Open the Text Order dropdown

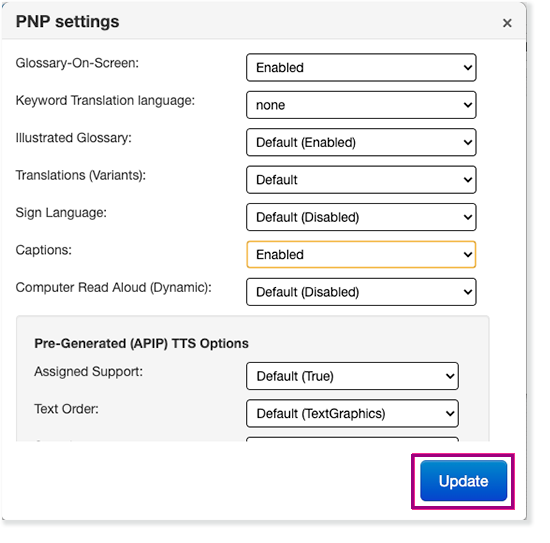352,413
